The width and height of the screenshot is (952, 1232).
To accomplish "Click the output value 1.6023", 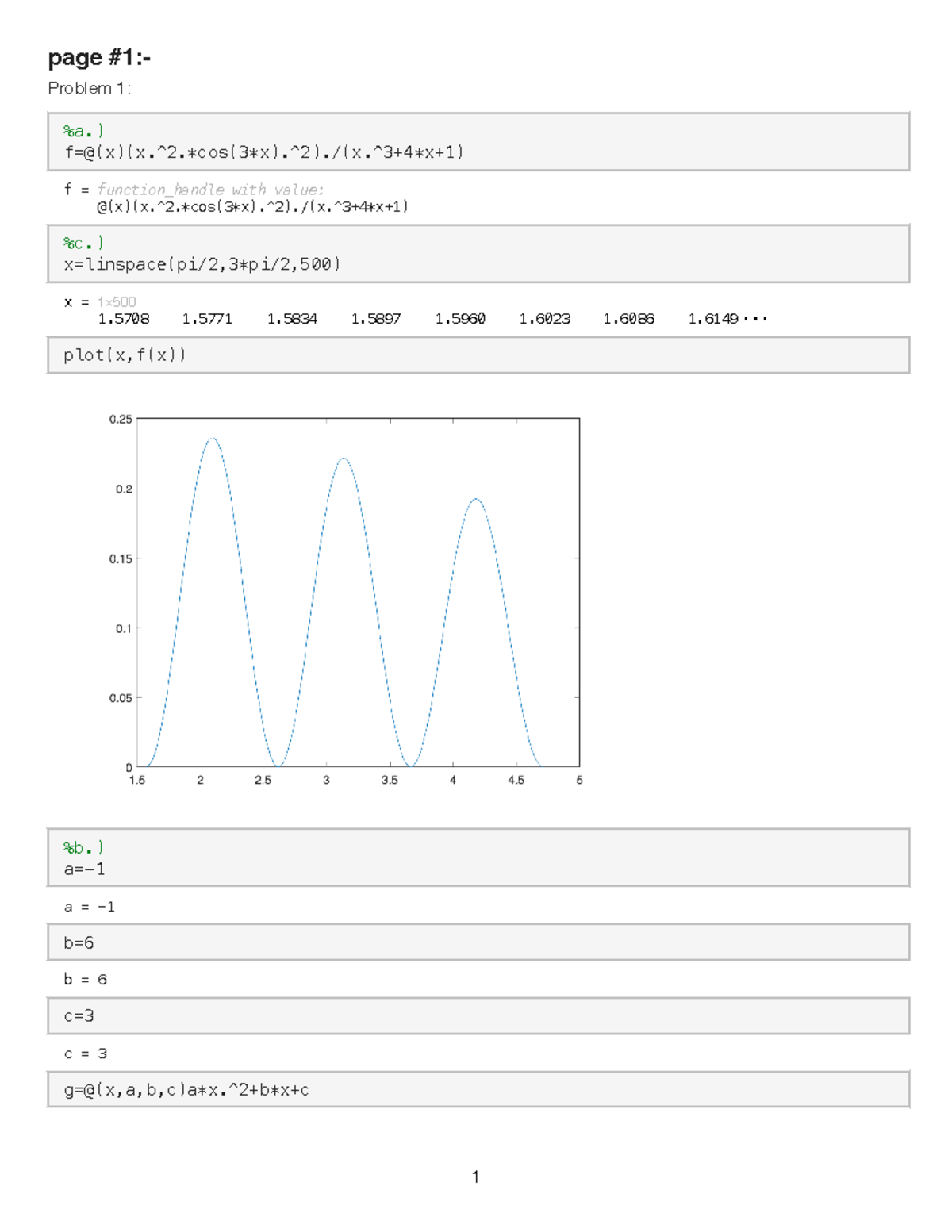I will pos(545,319).
